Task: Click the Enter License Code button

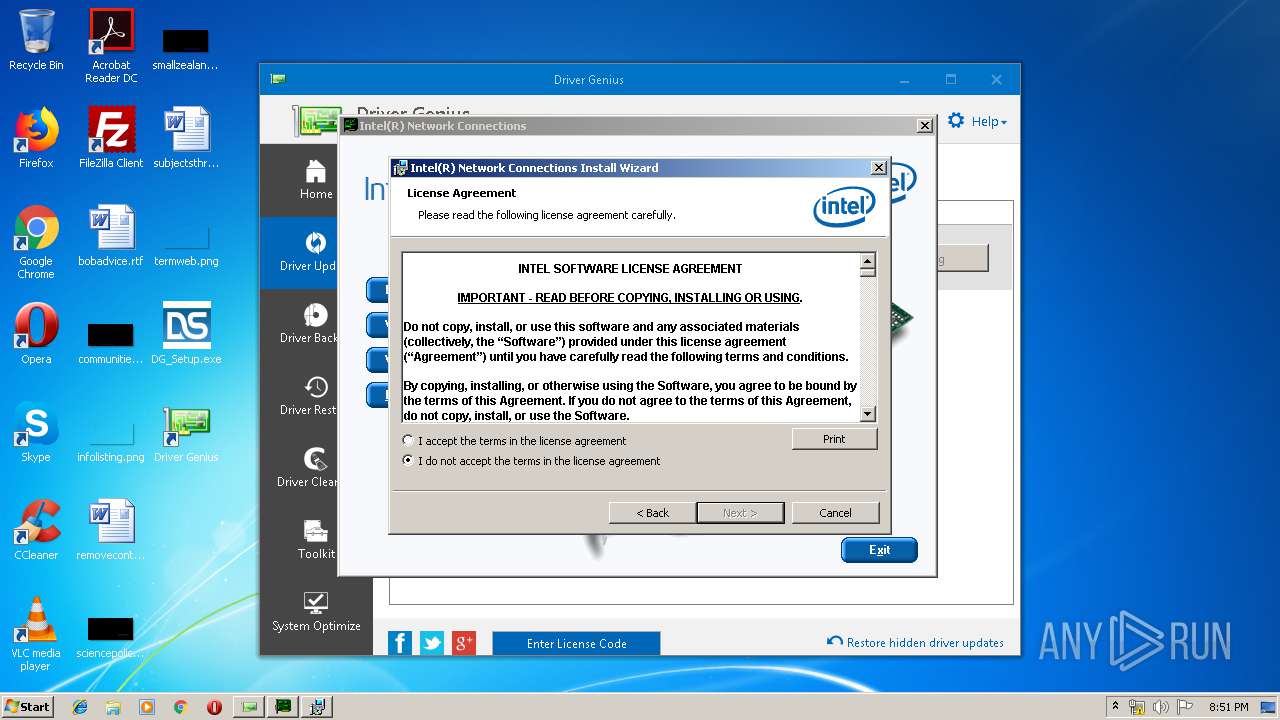Action: click(576, 644)
